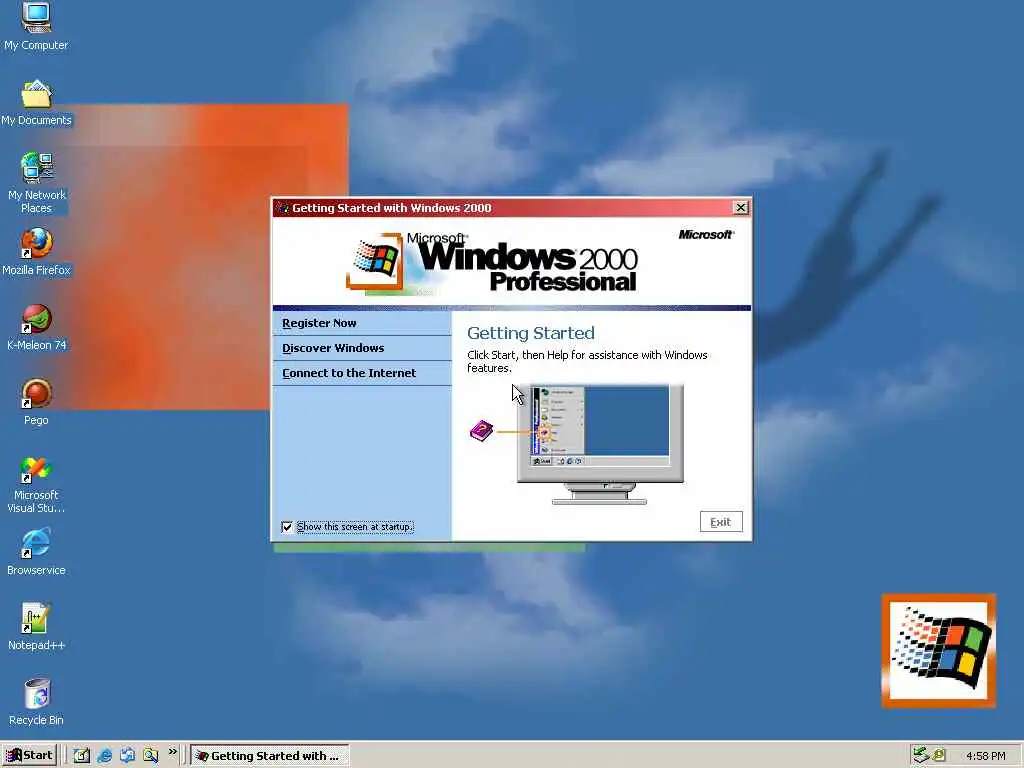Image resolution: width=1024 pixels, height=768 pixels.
Task: Click the Windows 2000 Professional banner logo
Action: [492, 263]
